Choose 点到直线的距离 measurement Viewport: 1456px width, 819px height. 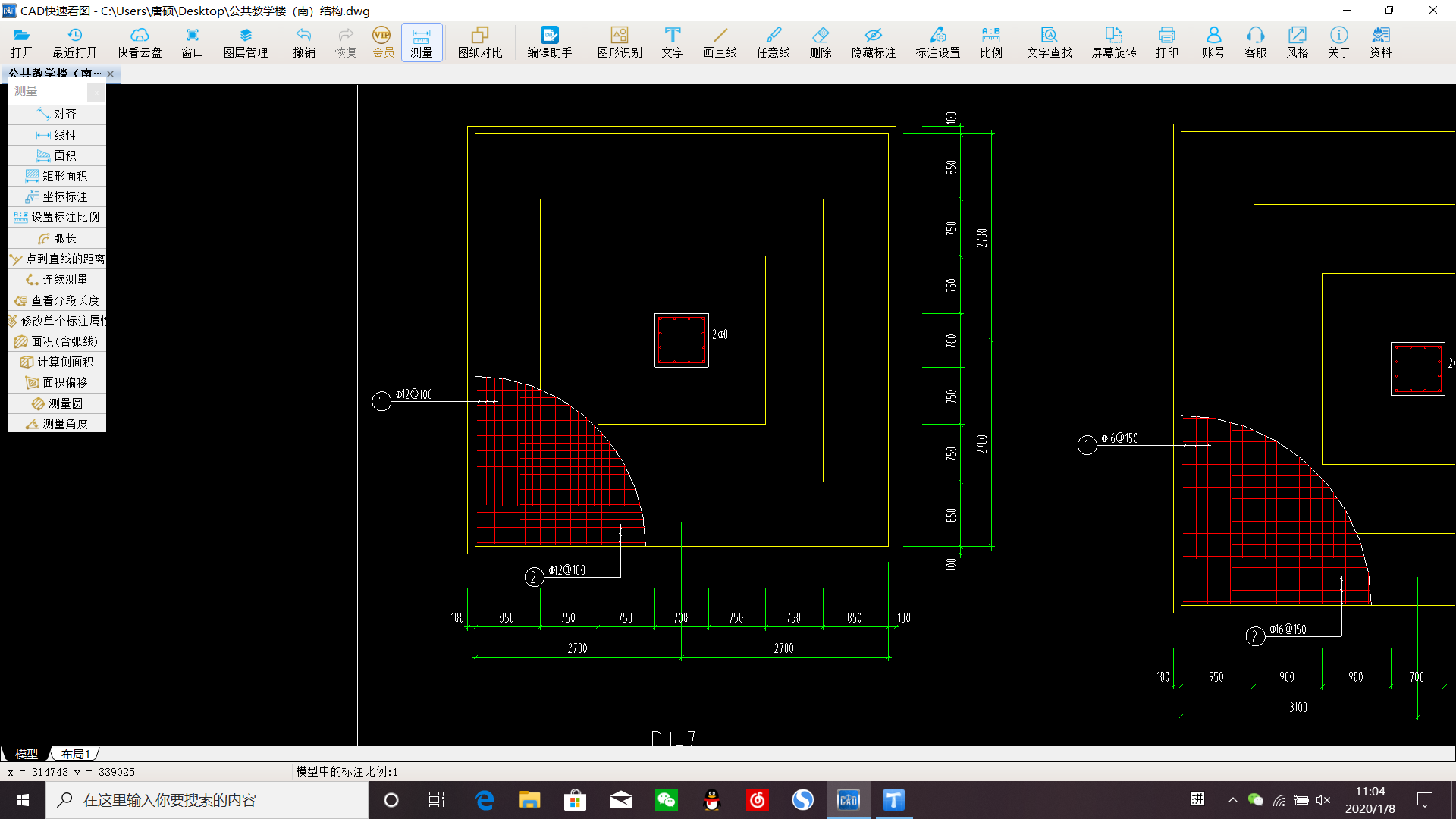(57, 259)
